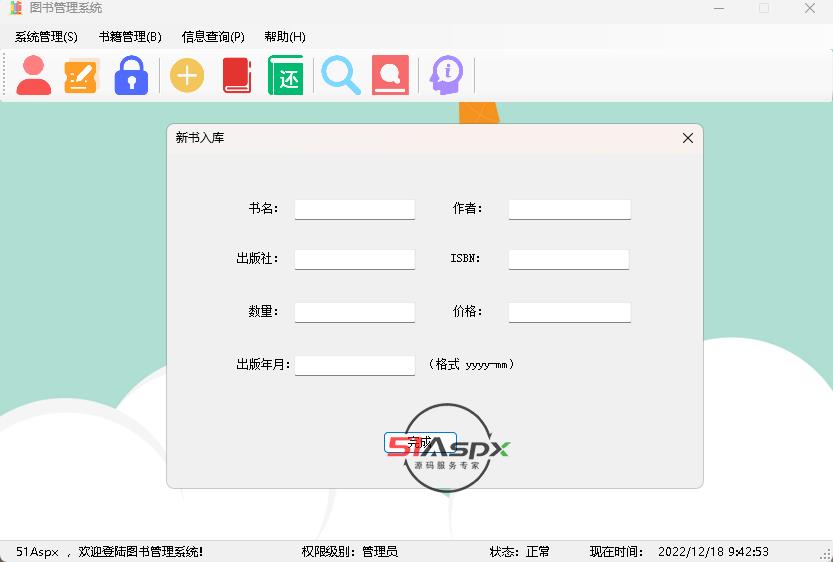
Task: Open the 信息查询(P) menu
Action: click(213, 37)
